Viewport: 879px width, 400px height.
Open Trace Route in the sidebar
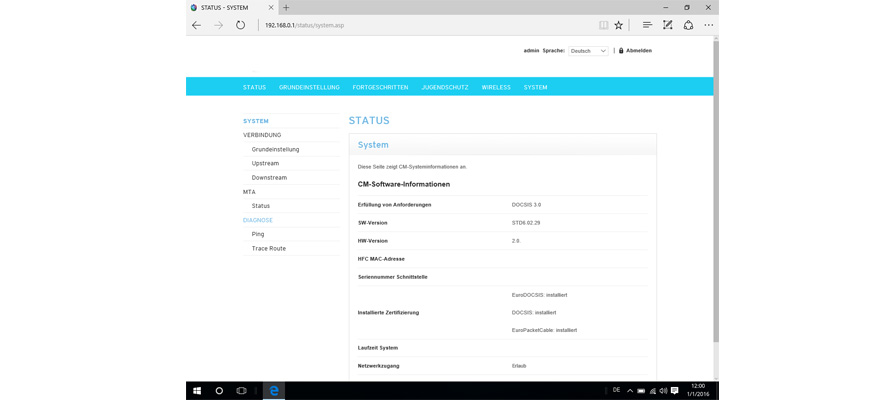click(268, 248)
